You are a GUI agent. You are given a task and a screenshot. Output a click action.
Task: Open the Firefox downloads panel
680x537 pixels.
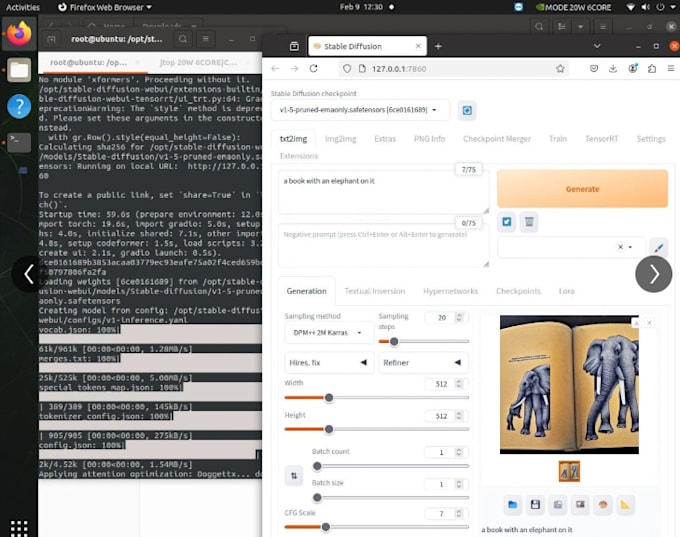point(613,69)
